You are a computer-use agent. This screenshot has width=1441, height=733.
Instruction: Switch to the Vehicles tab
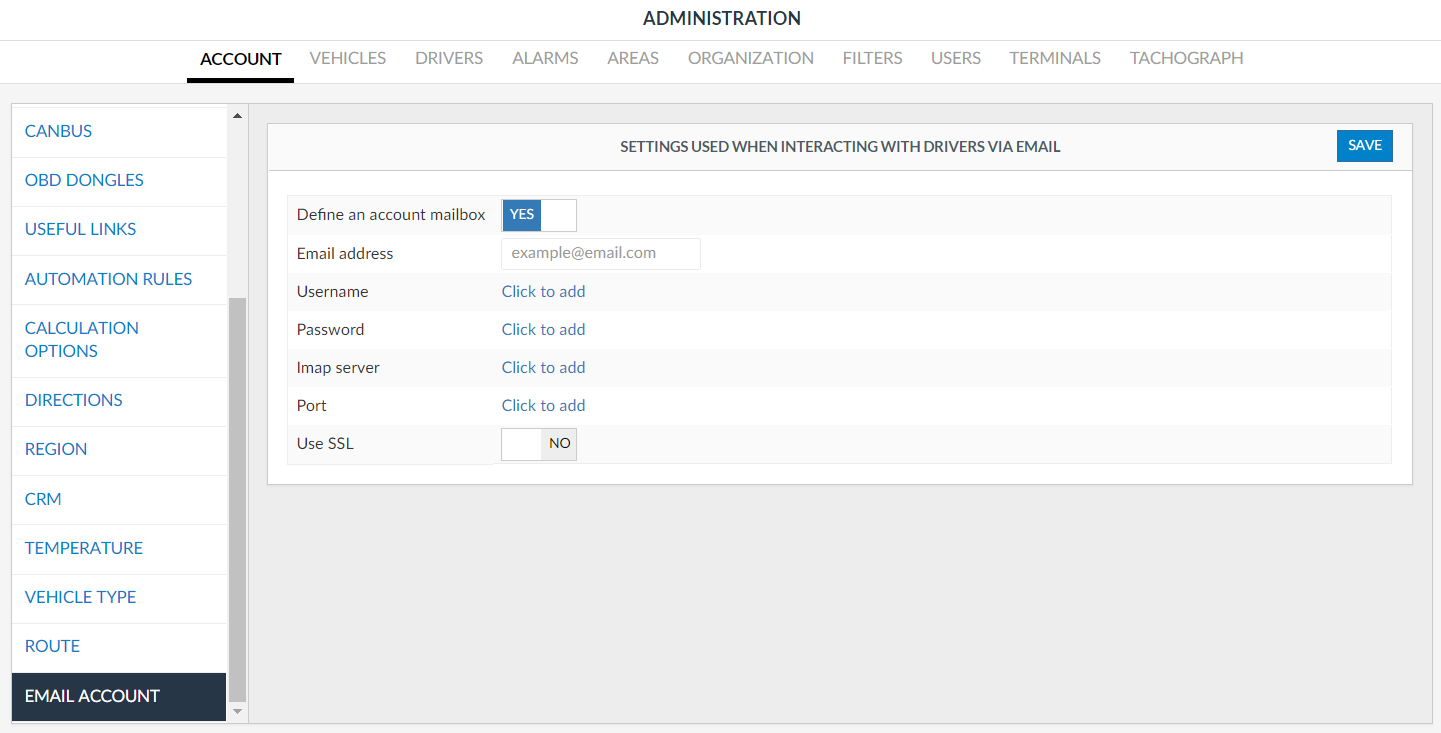pyautogui.click(x=347, y=58)
